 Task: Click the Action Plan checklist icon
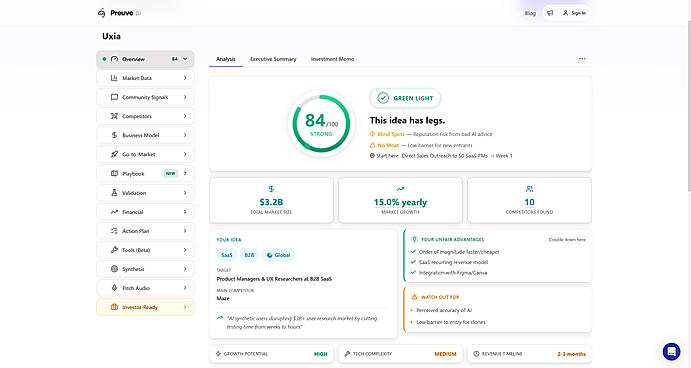(114, 230)
